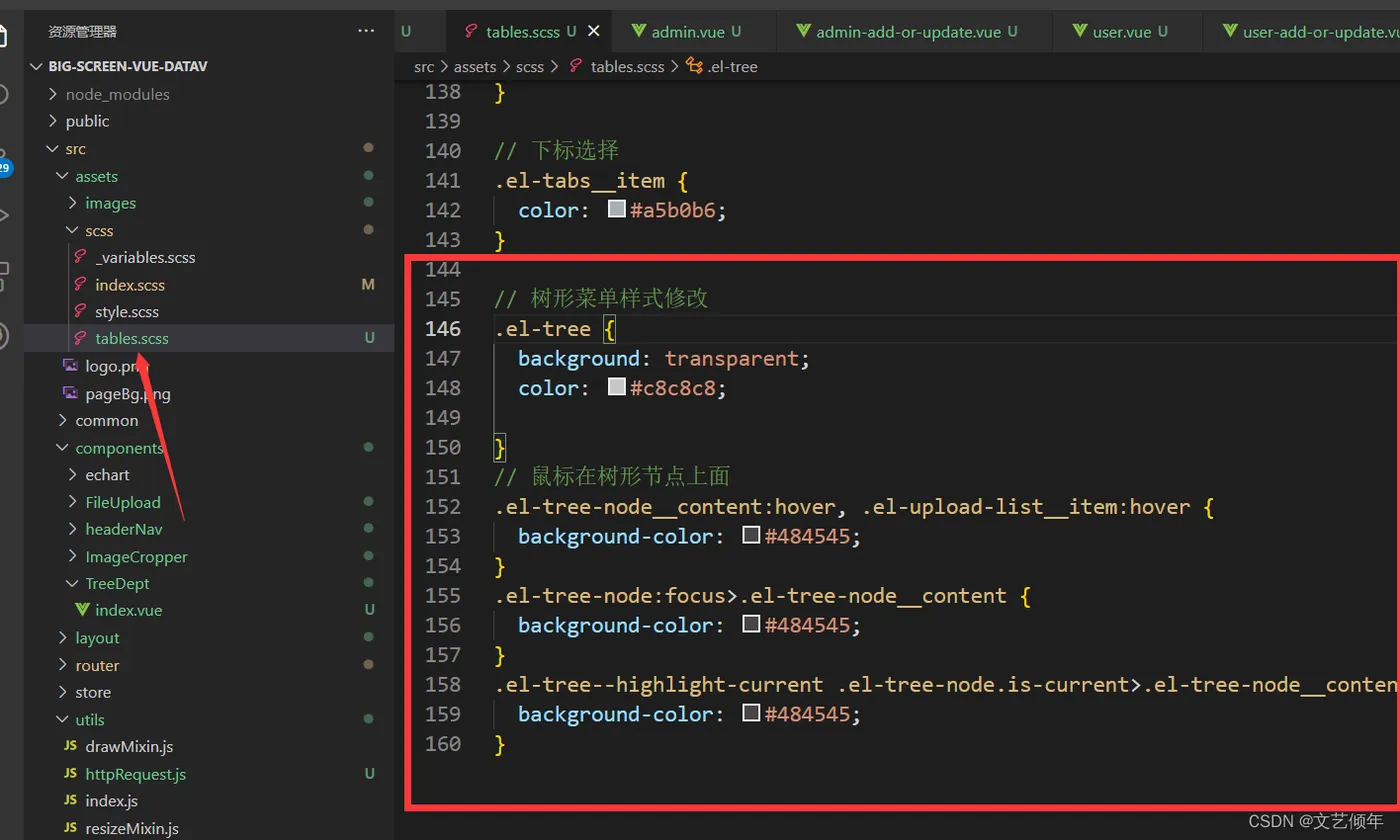The width and height of the screenshot is (1400, 840).
Task: Click the Vue icon beside index.vue in the tree
Action: click(82, 610)
